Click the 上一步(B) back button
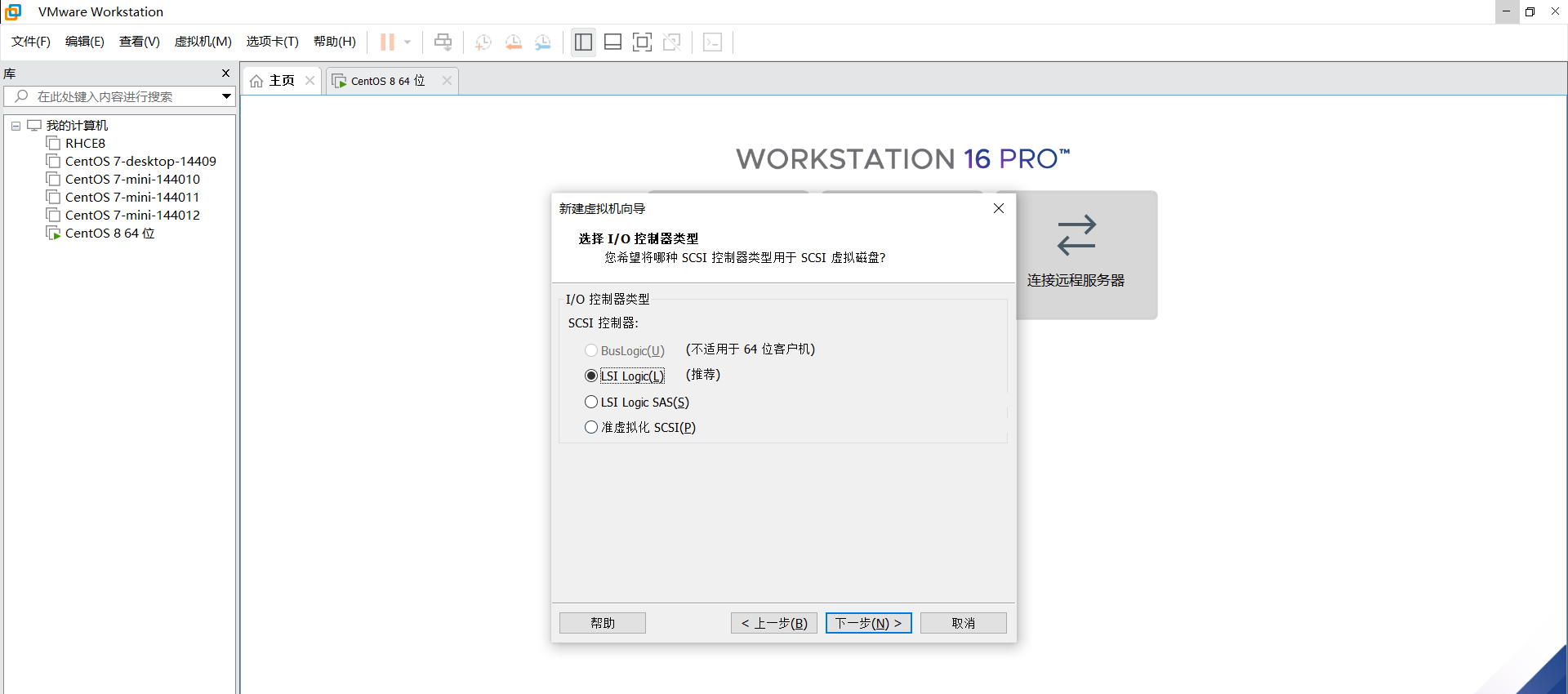 tap(774, 623)
